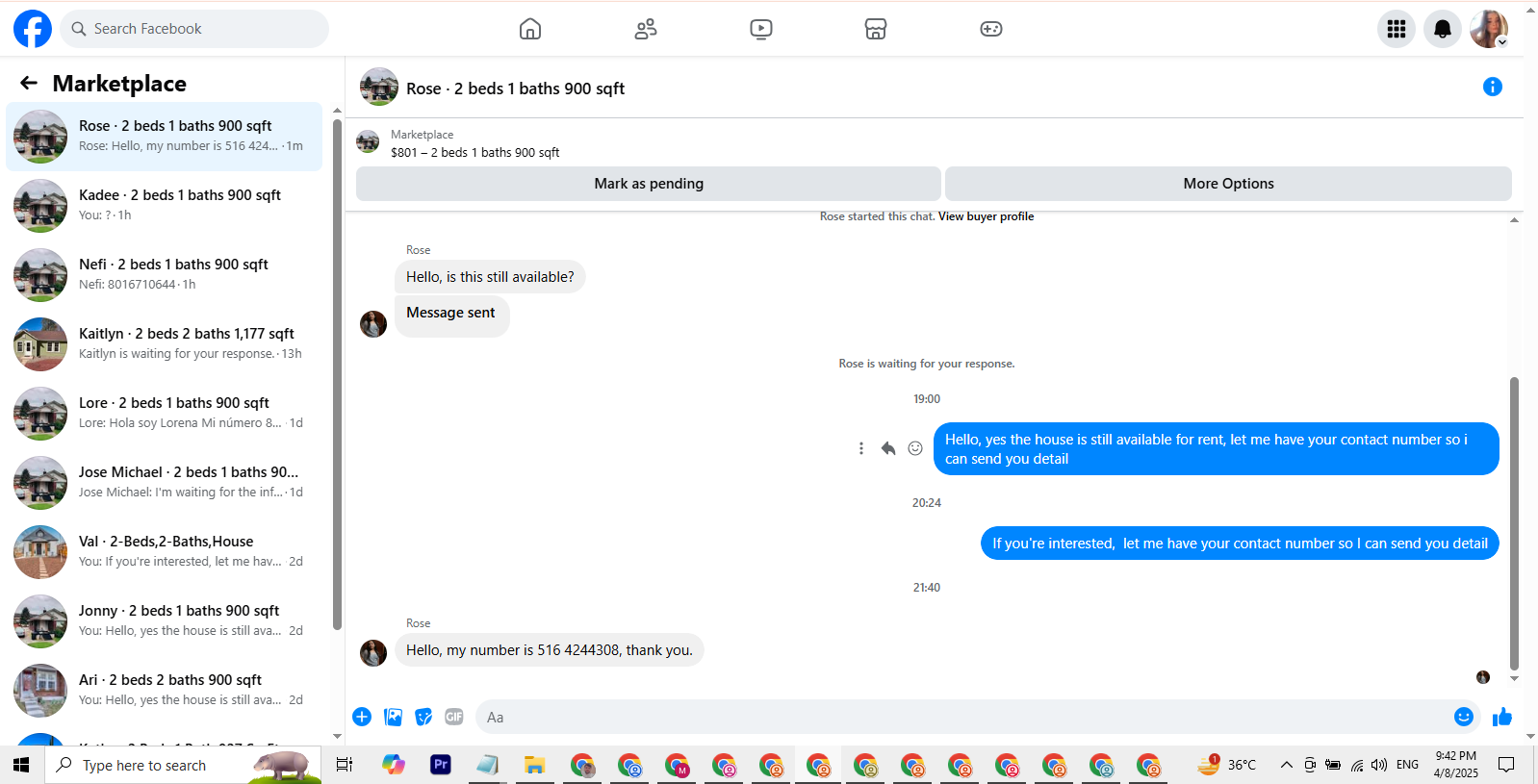Click the listing thumbnail beside '$801 – 2 beds'
The width and height of the screenshot is (1538, 784).
pyautogui.click(x=368, y=142)
